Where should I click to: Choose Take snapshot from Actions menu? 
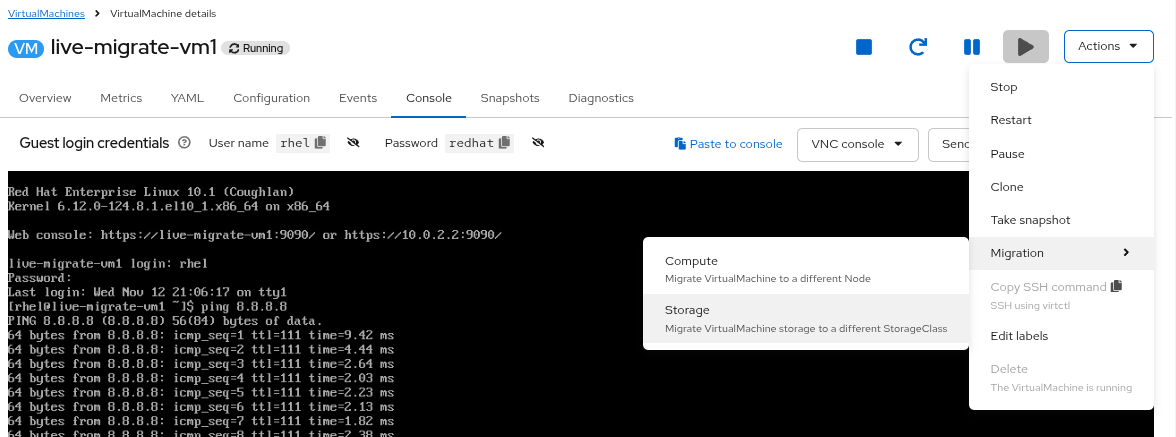coord(1030,220)
